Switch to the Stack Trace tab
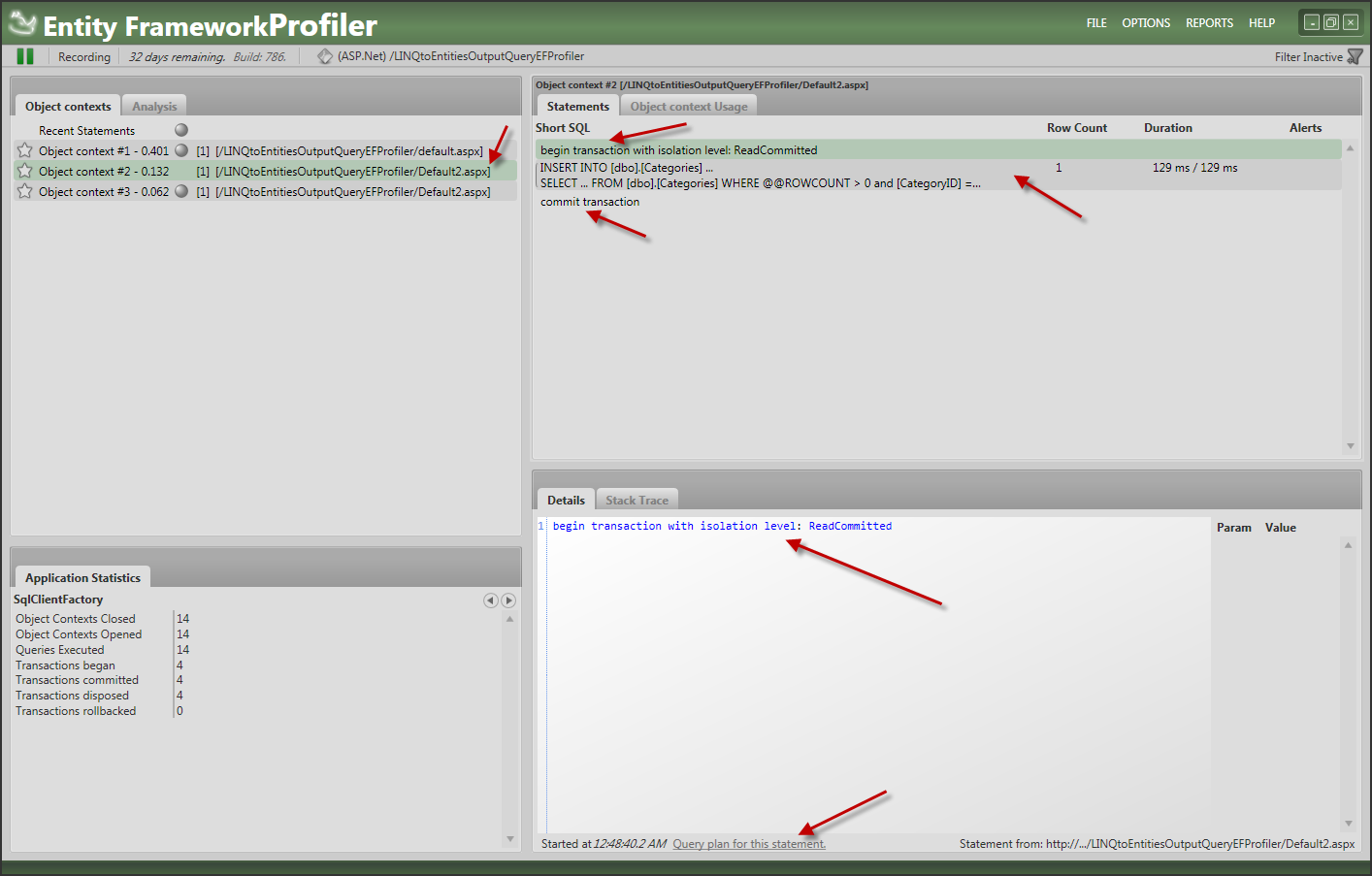The image size is (1372, 876). pyautogui.click(x=637, y=501)
